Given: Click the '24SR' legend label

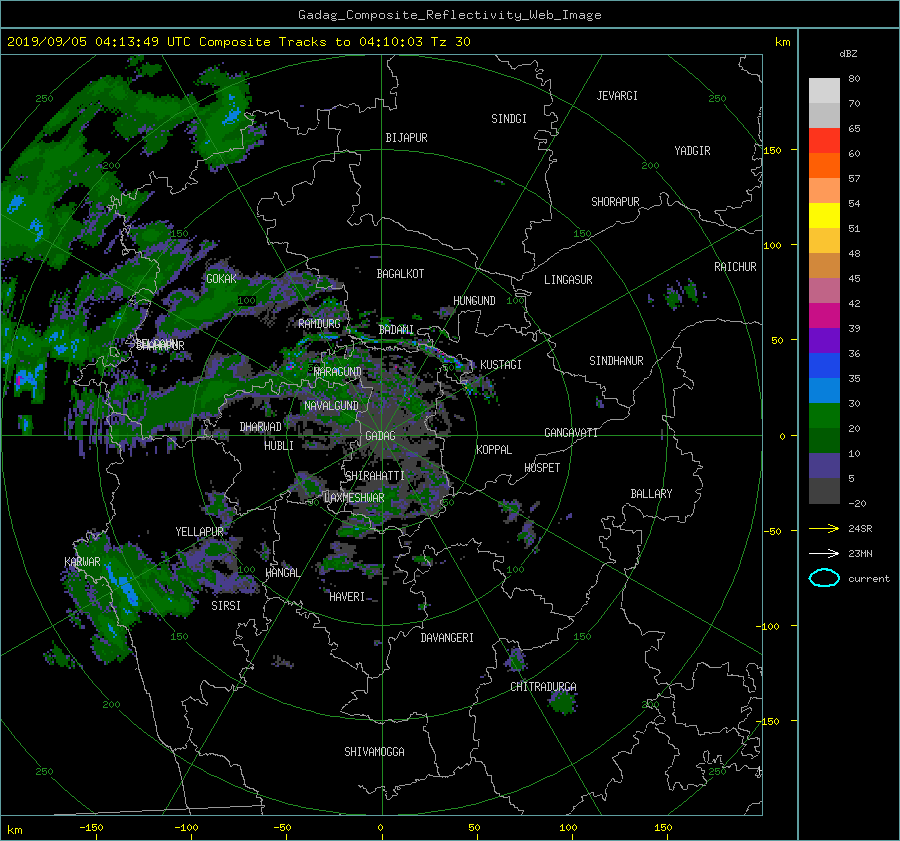Looking at the screenshot, I should tap(860, 529).
